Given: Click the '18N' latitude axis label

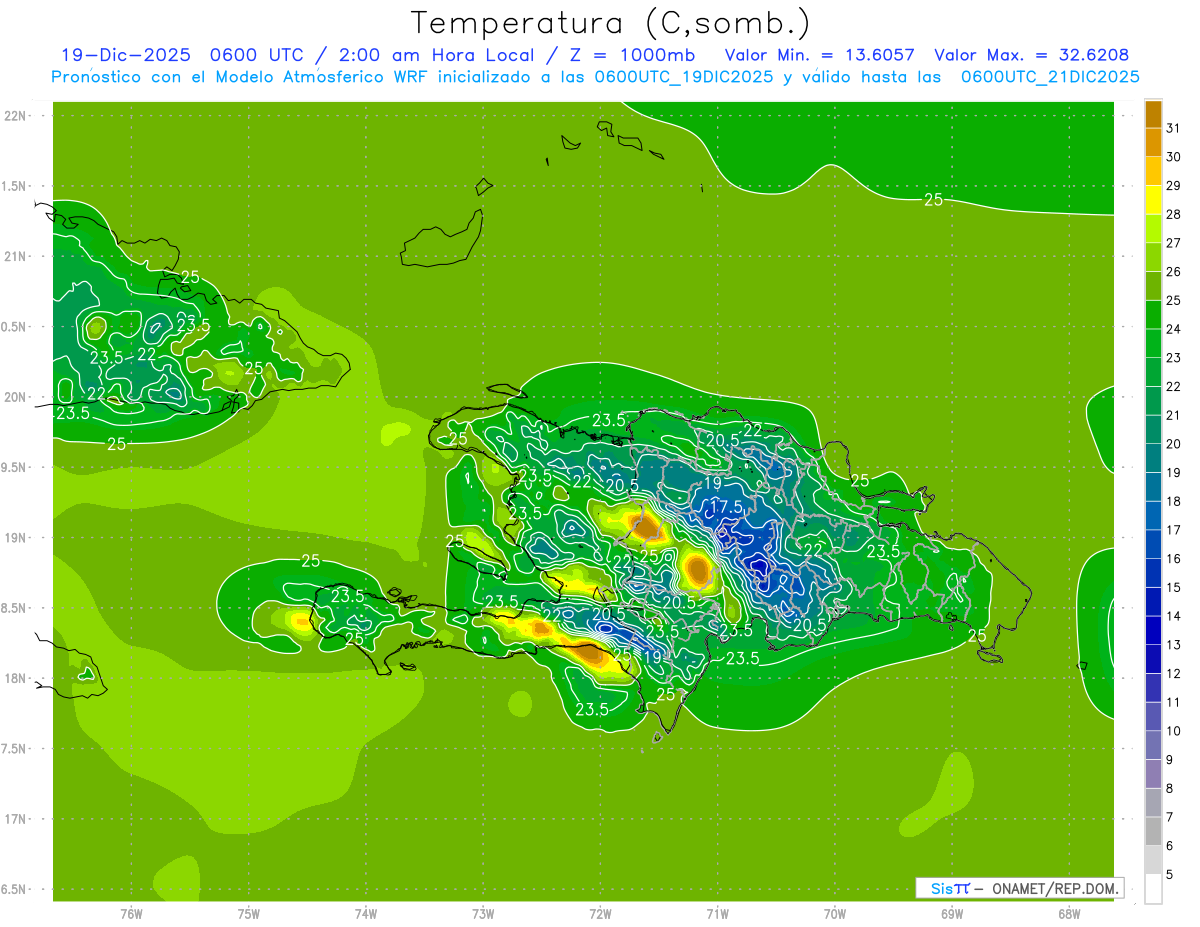Looking at the screenshot, I should click(x=15, y=678).
